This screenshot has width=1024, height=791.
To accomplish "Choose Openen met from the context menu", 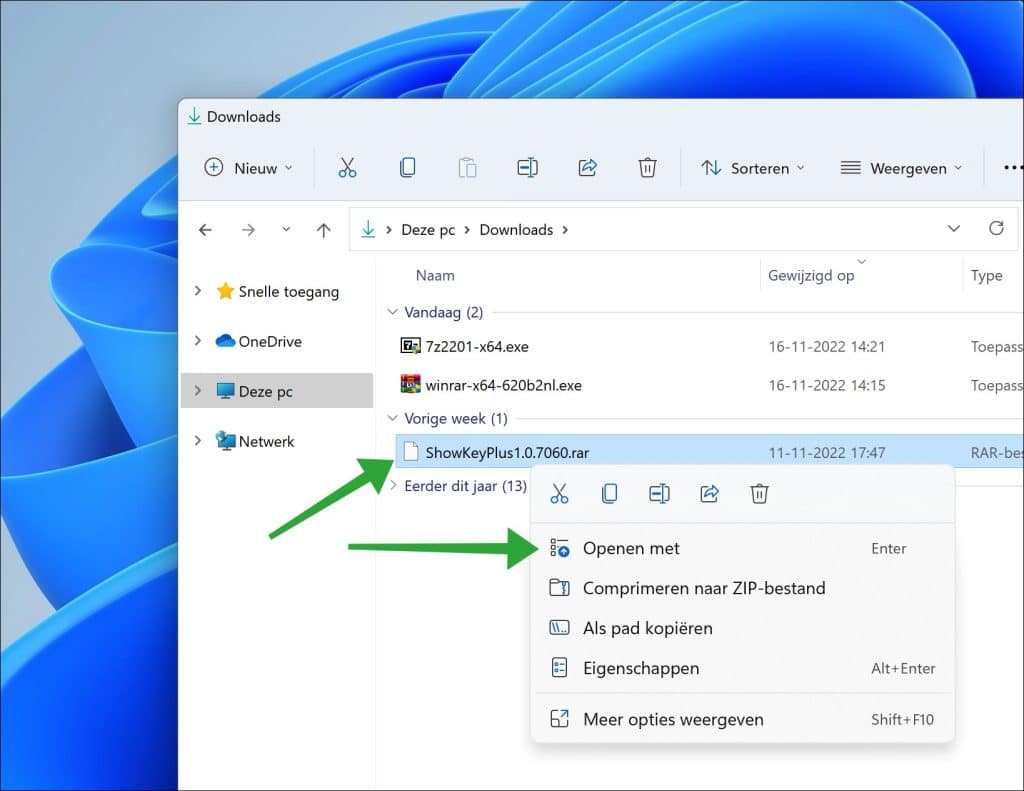I will [x=630, y=548].
